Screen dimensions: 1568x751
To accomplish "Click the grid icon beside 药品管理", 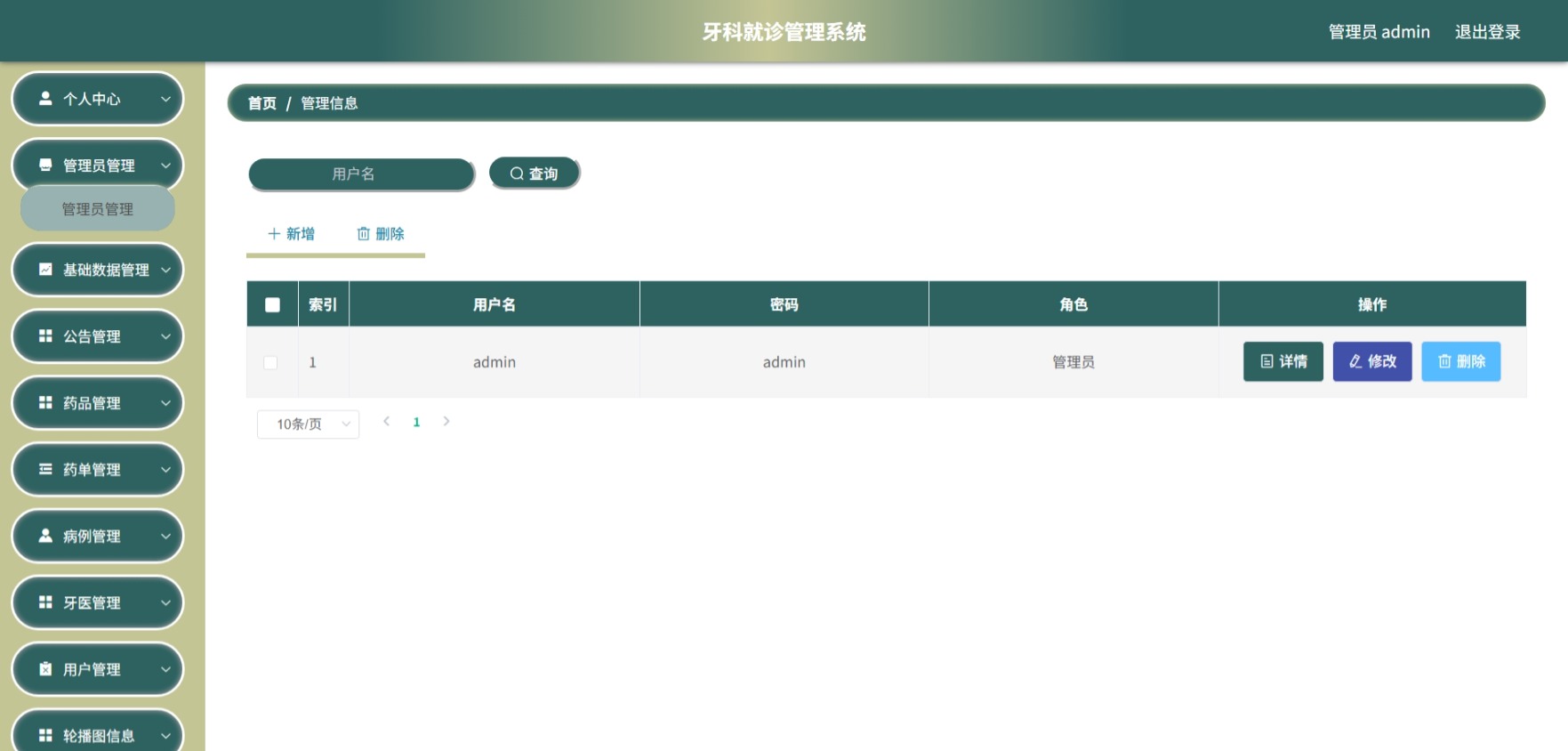I will [x=45, y=403].
